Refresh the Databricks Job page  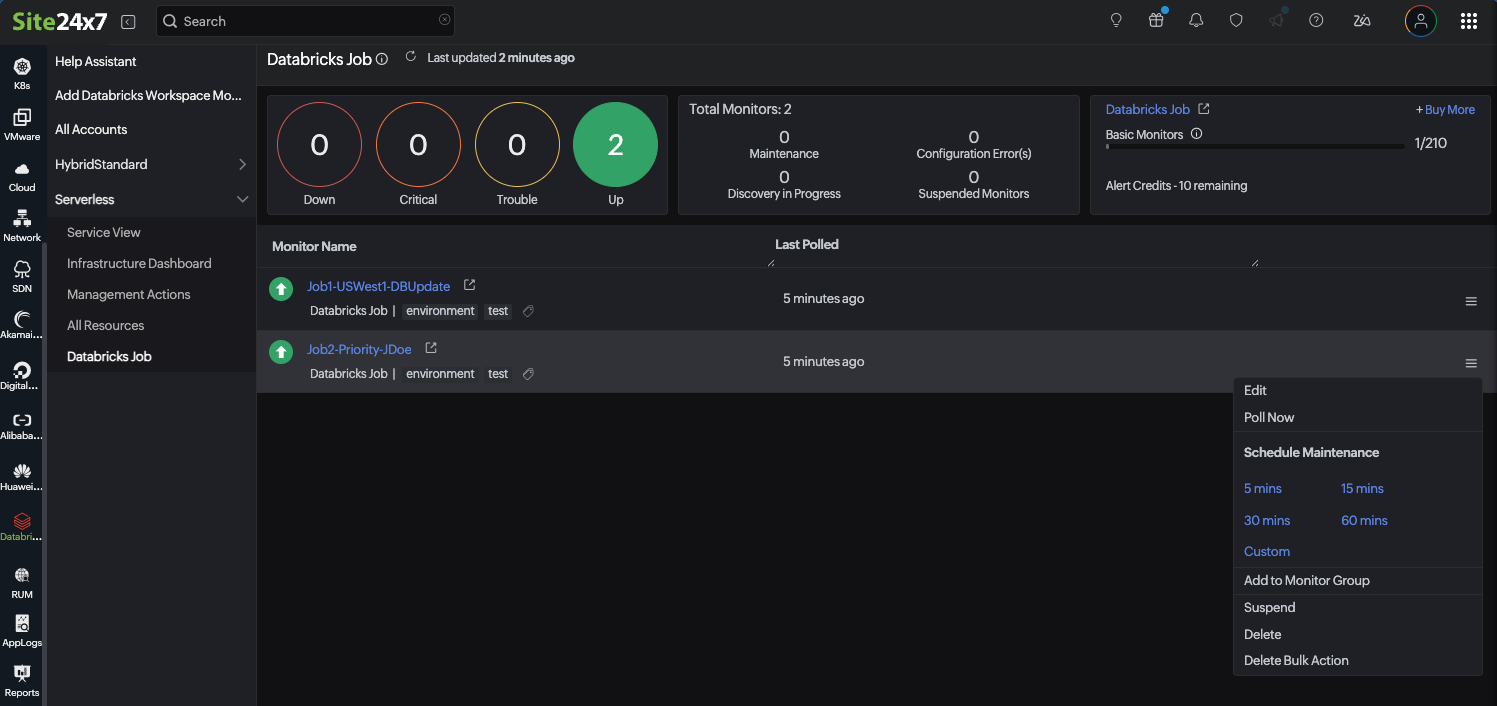410,57
